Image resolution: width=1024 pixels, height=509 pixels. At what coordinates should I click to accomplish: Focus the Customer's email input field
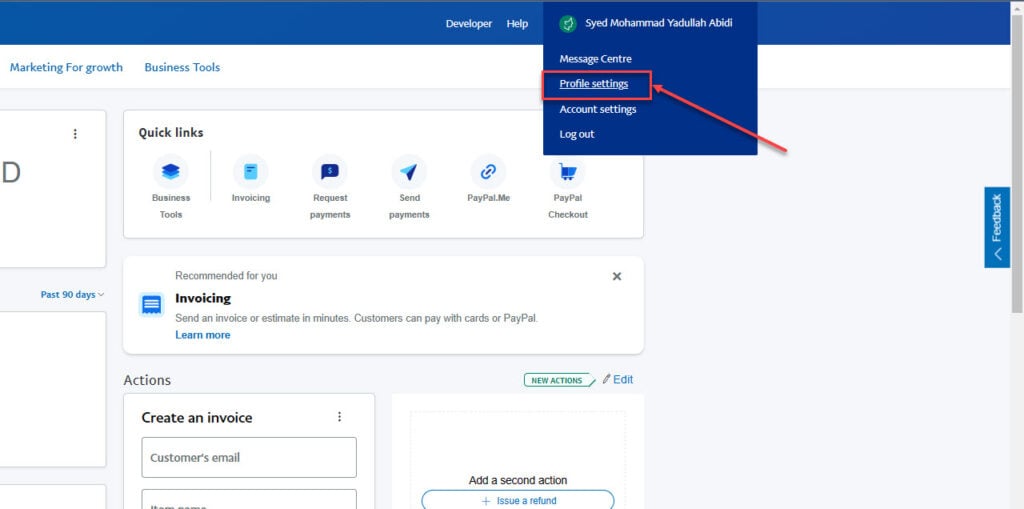[x=249, y=457]
